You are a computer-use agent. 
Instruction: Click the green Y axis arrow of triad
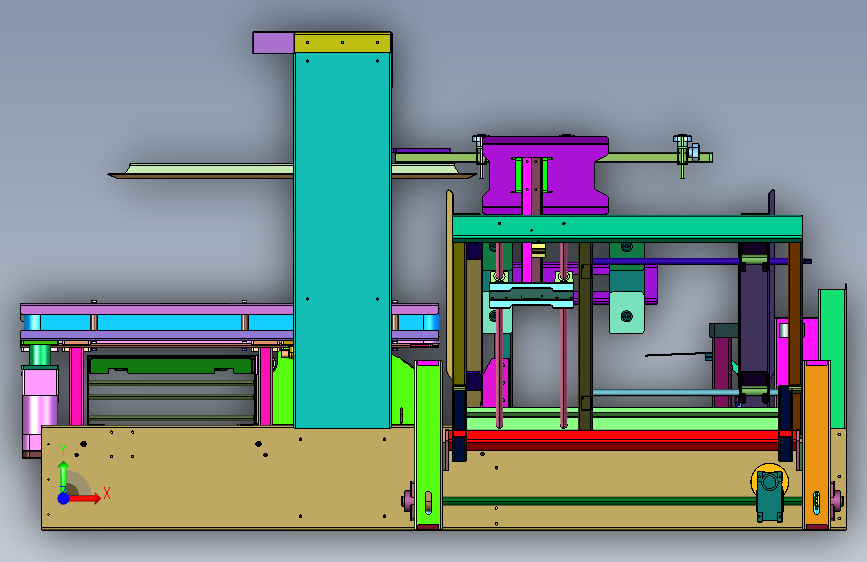point(63,475)
